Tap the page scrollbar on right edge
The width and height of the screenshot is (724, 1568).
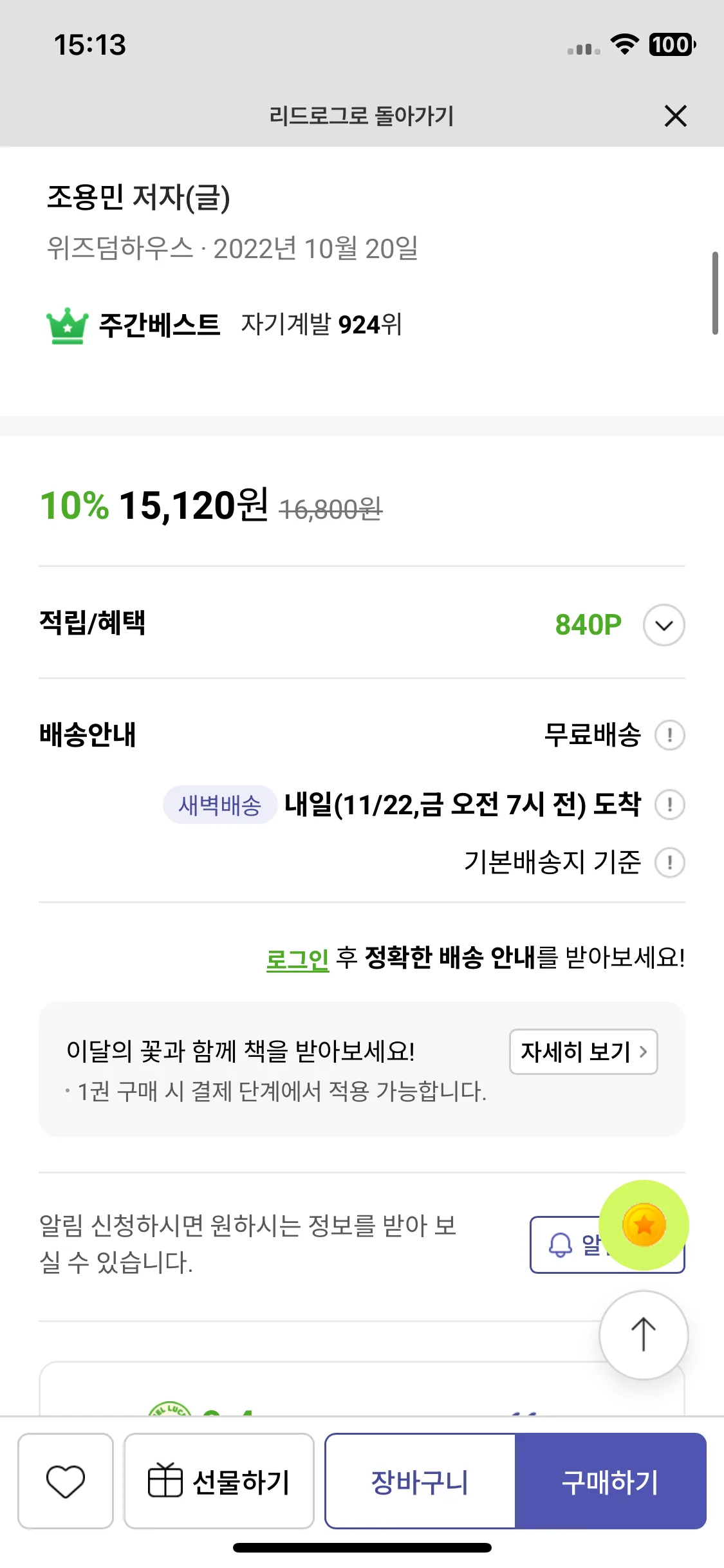click(x=715, y=293)
